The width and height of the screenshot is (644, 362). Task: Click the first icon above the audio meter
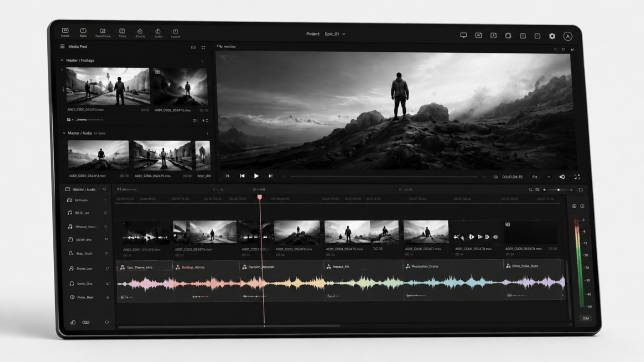pyautogui.click(x=574, y=206)
